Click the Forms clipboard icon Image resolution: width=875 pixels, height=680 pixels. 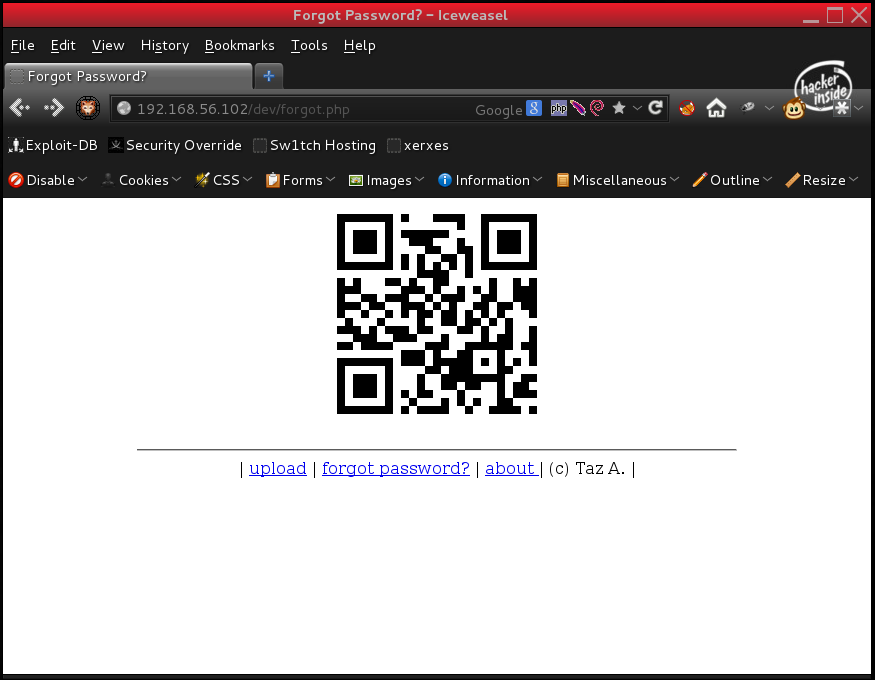pyautogui.click(x=272, y=180)
